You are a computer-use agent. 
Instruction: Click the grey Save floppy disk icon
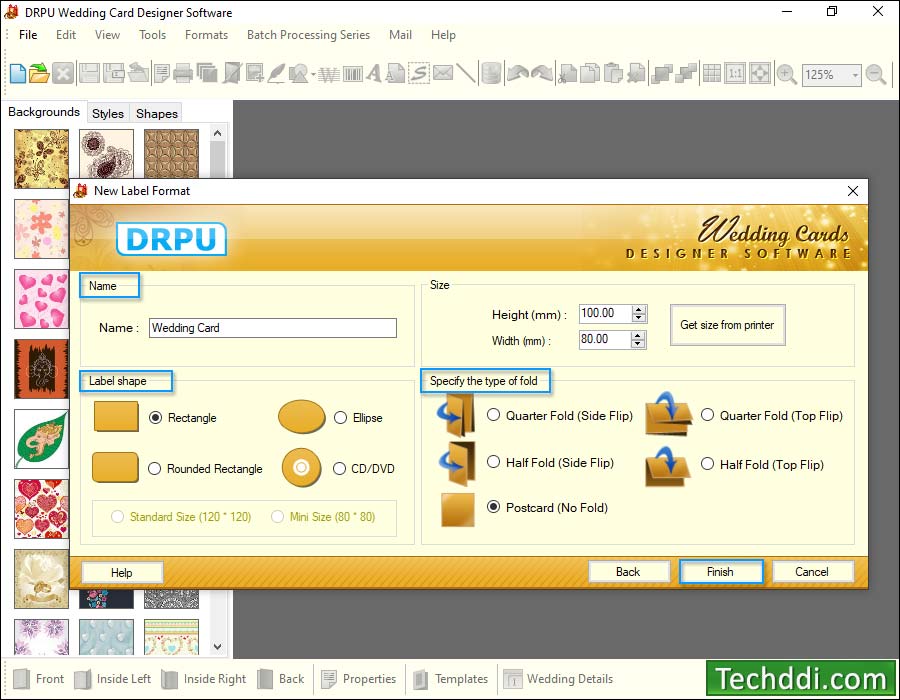coord(89,74)
